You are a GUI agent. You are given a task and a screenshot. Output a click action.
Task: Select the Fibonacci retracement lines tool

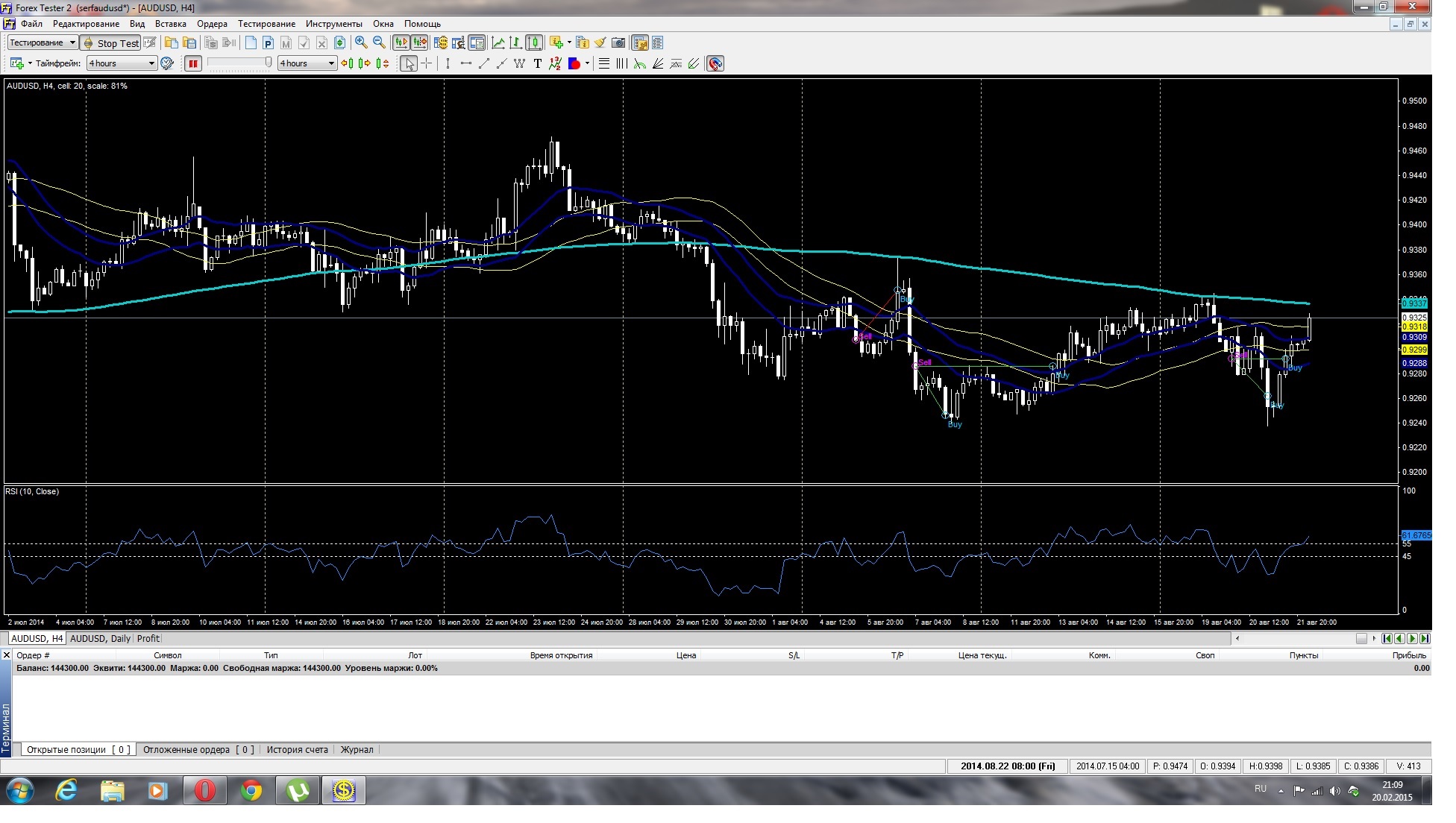tap(604, 63)
